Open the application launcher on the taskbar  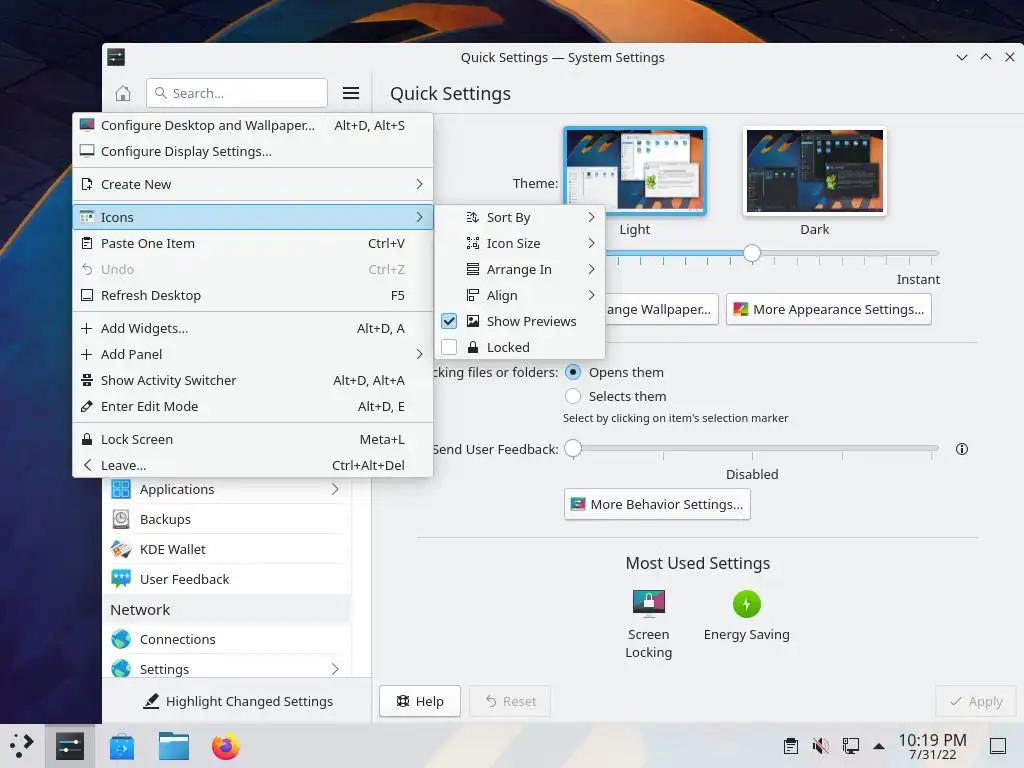(x=22, y=746)
